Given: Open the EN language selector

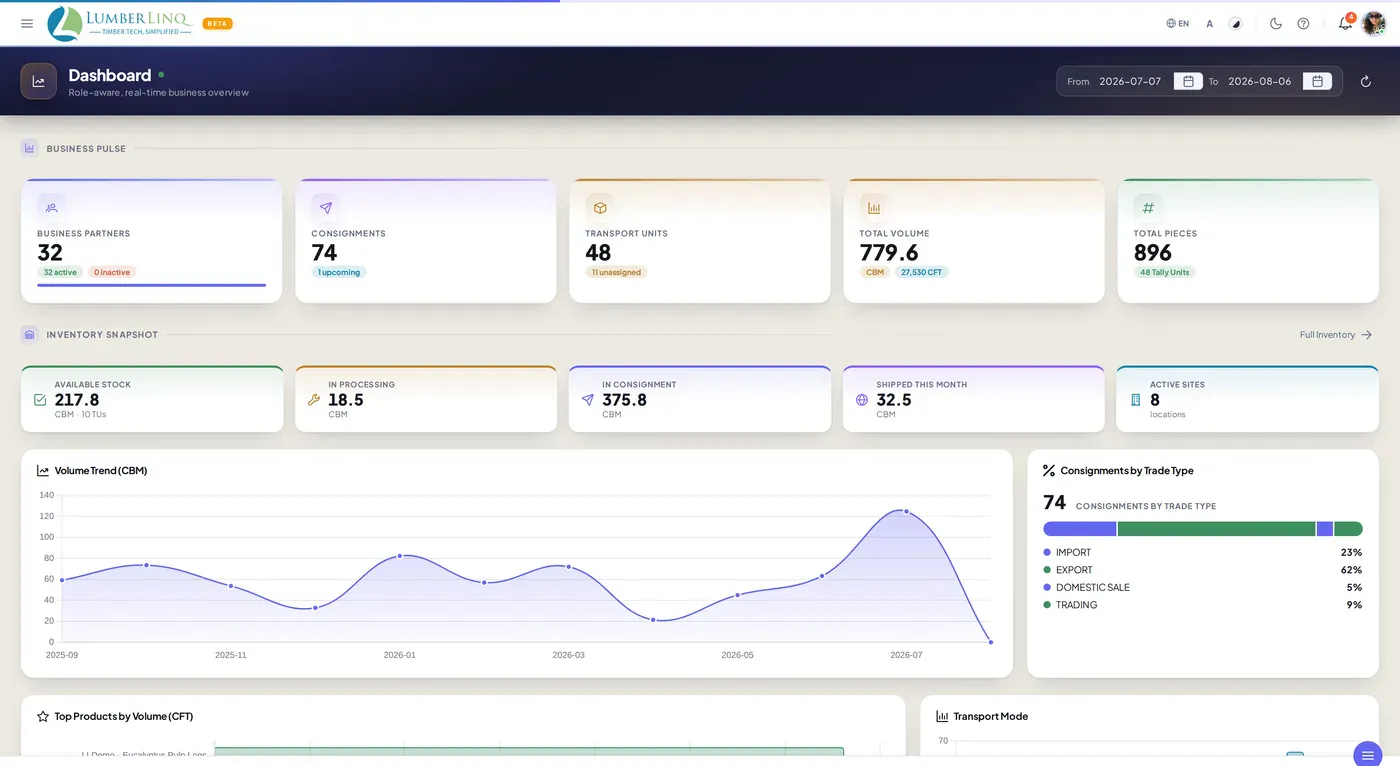Looking at the screenshot, I should (x=1177, y=23).
